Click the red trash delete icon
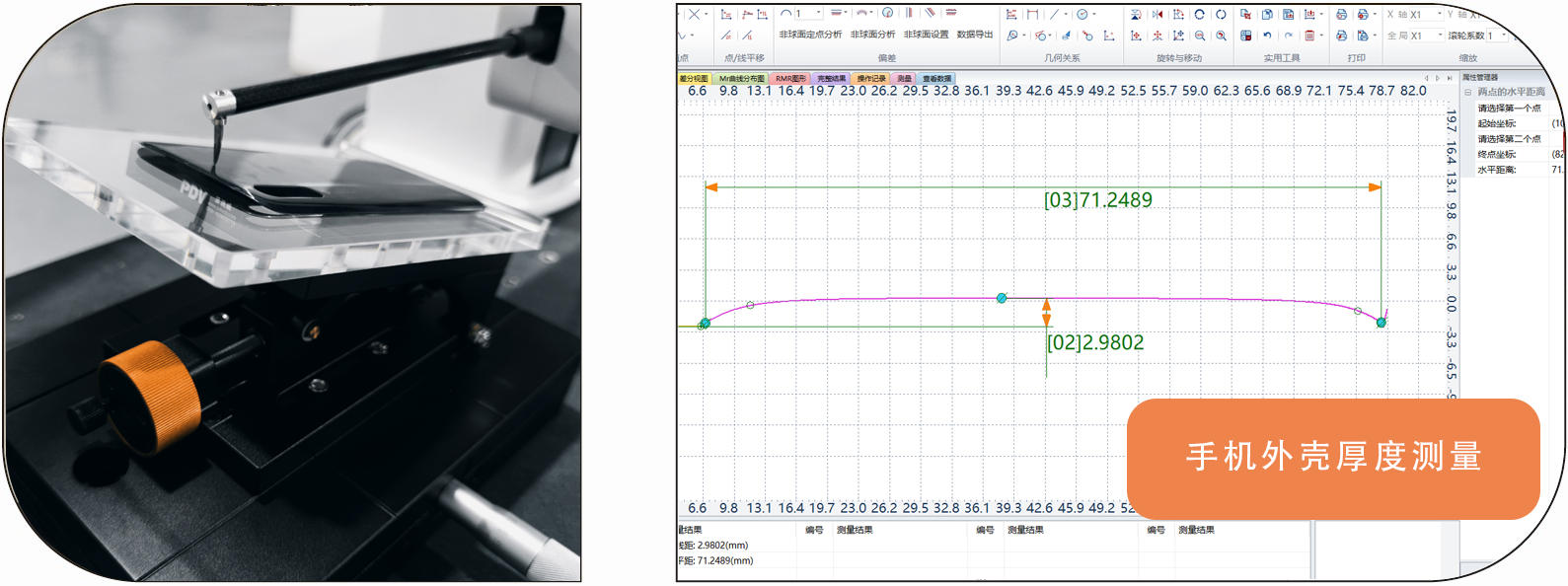The width and height of the screenshot is (1568, 586). pyautogui.click(x=1309, y=36)
